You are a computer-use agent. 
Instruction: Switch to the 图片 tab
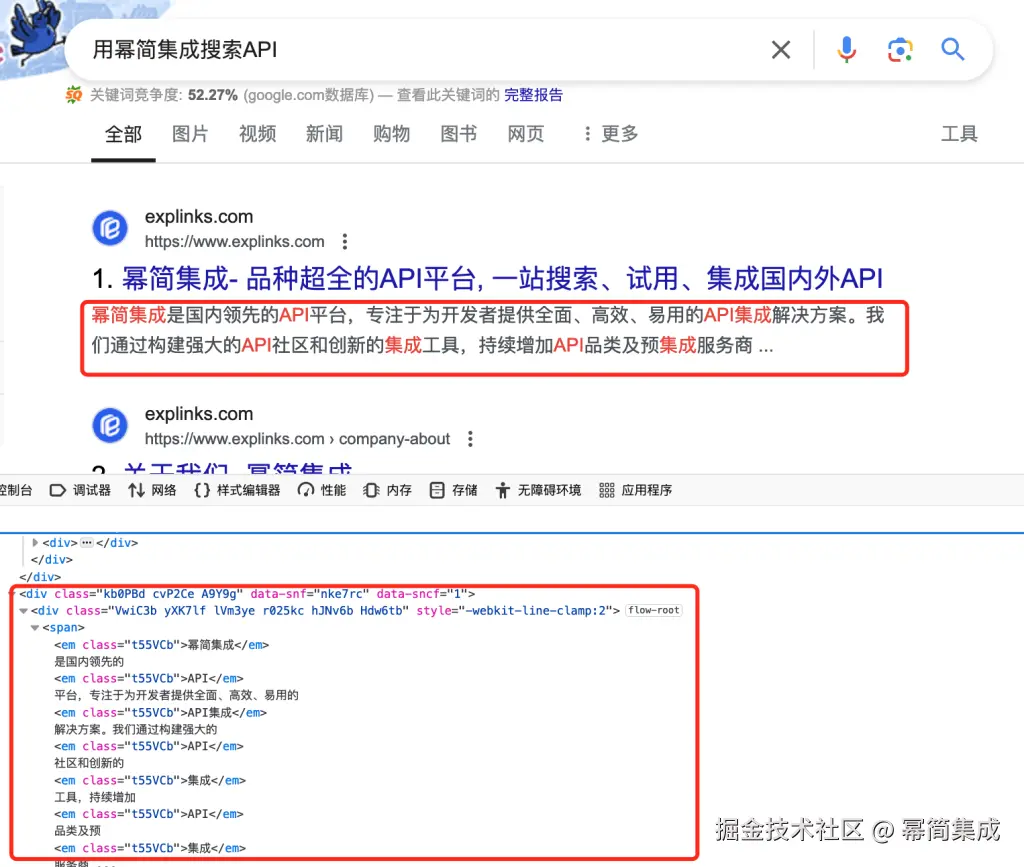coord(190,134)
